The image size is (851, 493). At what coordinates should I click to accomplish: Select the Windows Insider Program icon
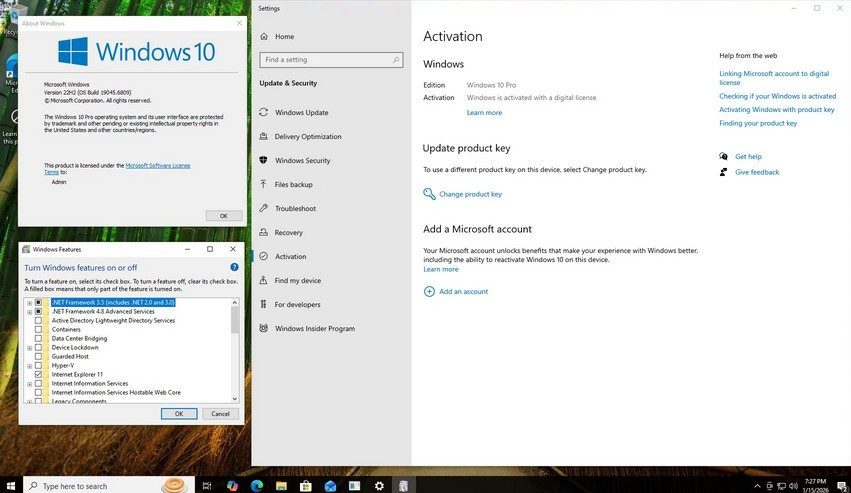(264, 328)
